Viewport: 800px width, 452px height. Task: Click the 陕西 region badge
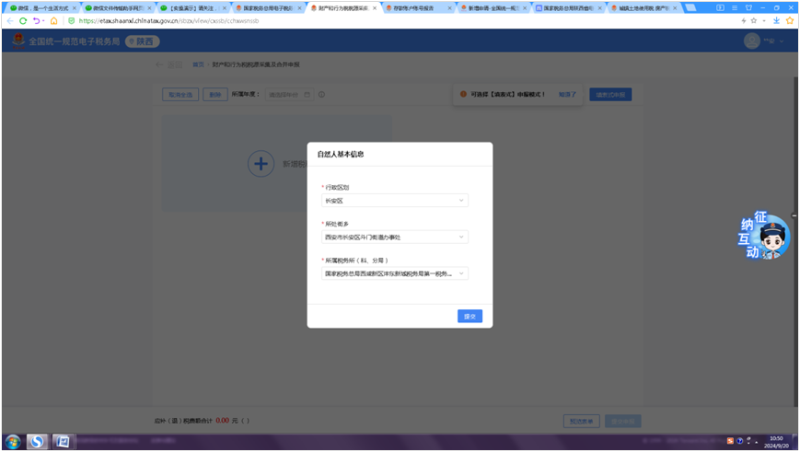[142, 42]
